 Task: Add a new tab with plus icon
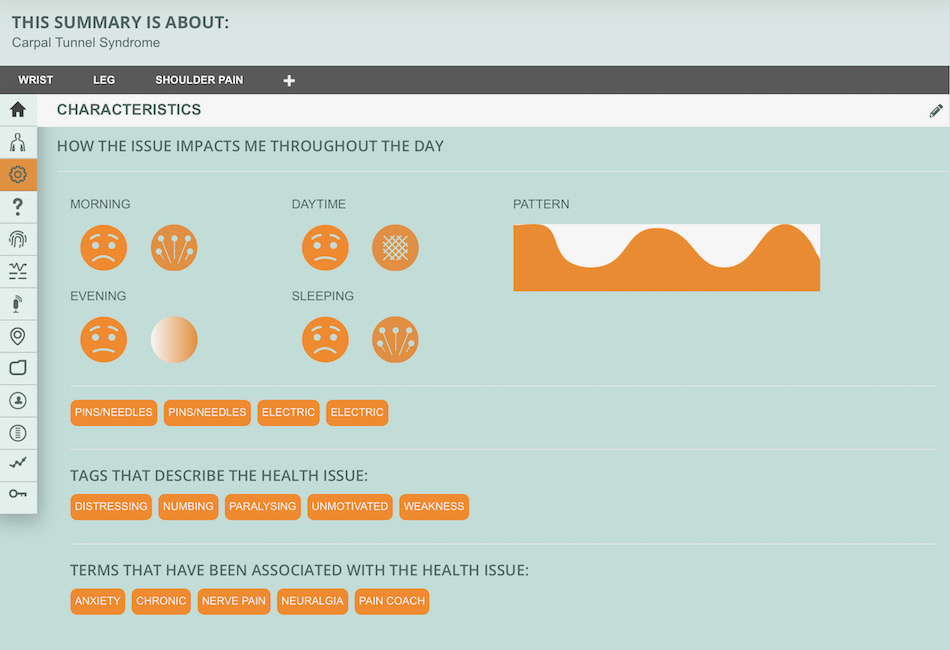click(289, 81)
